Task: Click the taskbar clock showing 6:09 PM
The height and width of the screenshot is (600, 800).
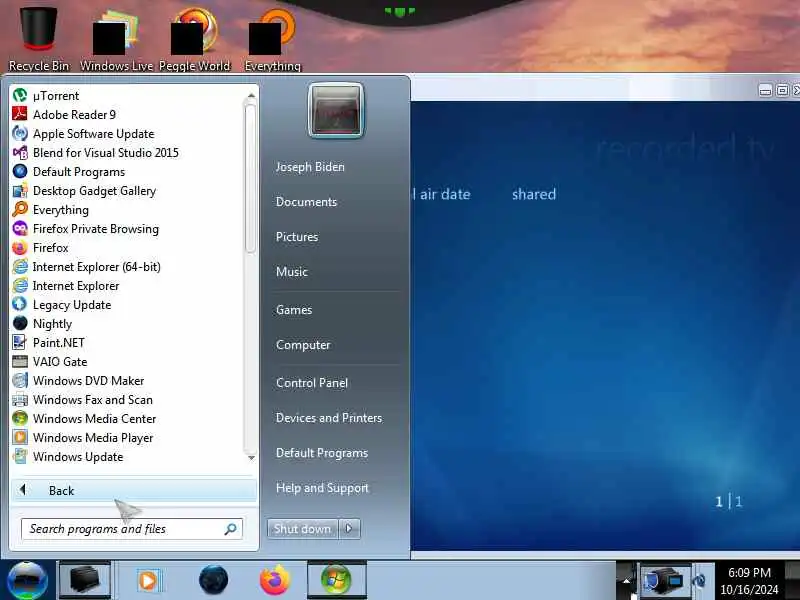Action: (x=749, y=581)
